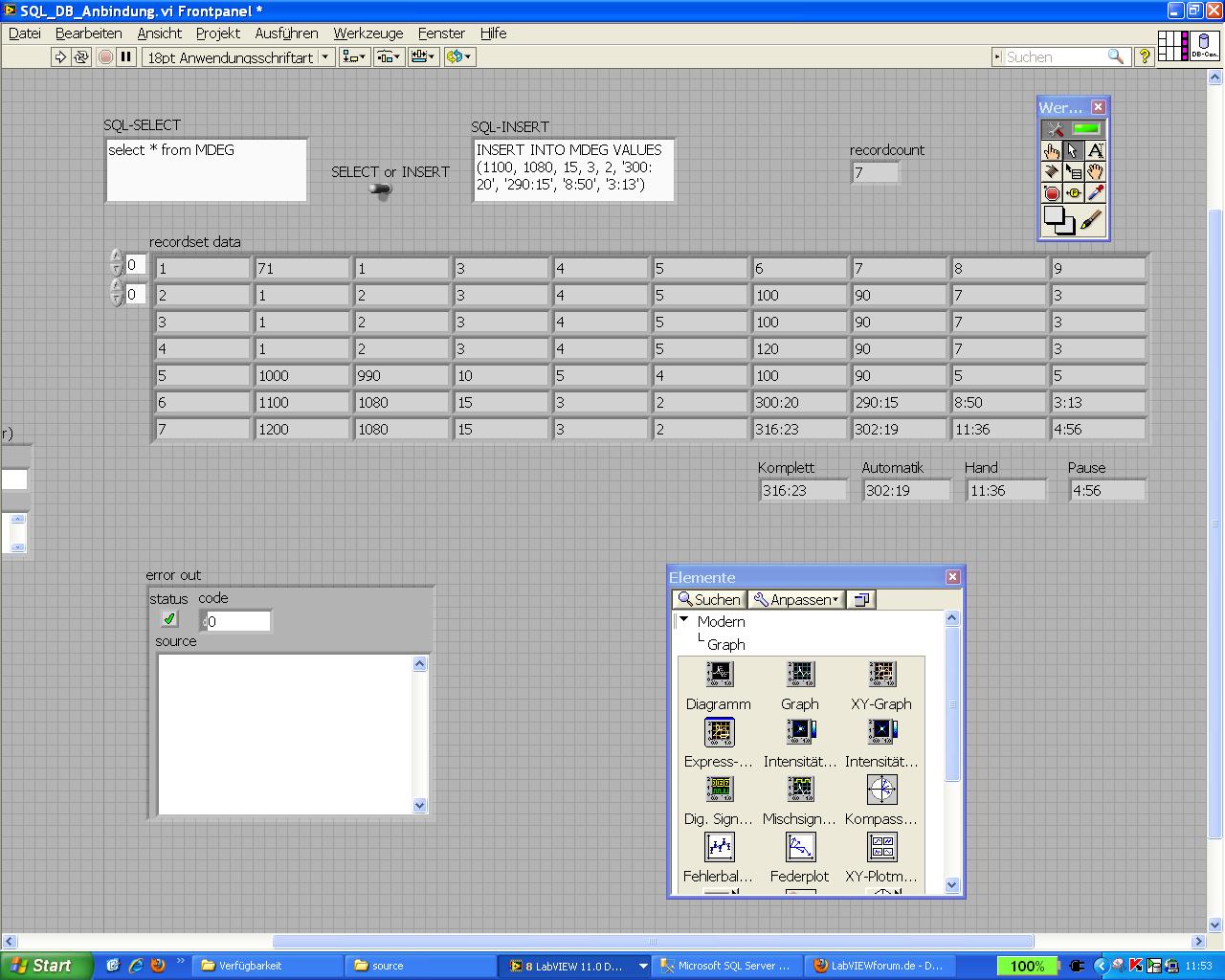
Task: Pick the Dig. Signal graph element
Action: pyautogui.click(x=719, y=800)
